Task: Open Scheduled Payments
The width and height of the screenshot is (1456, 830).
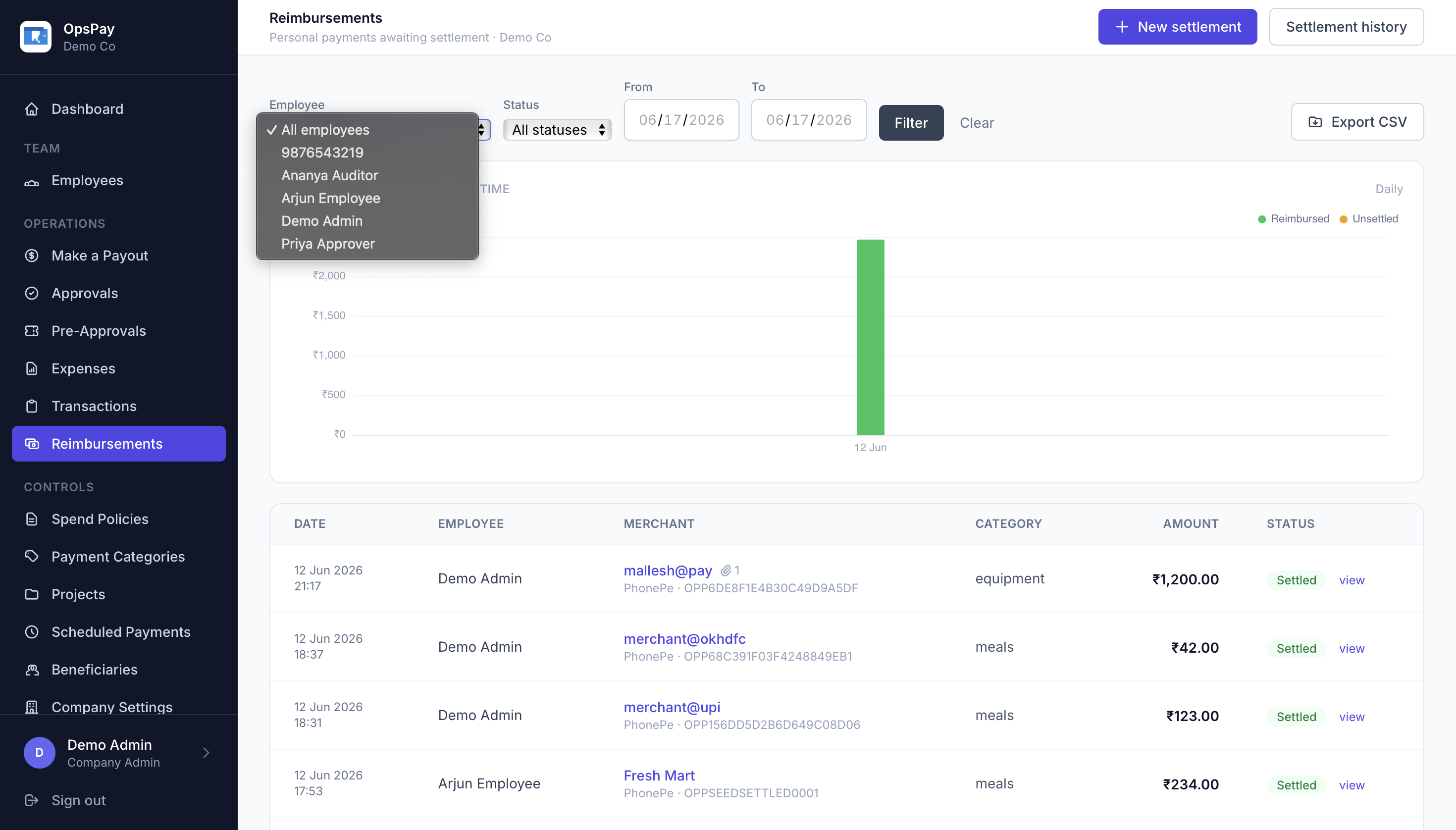Action: (118, 632)
